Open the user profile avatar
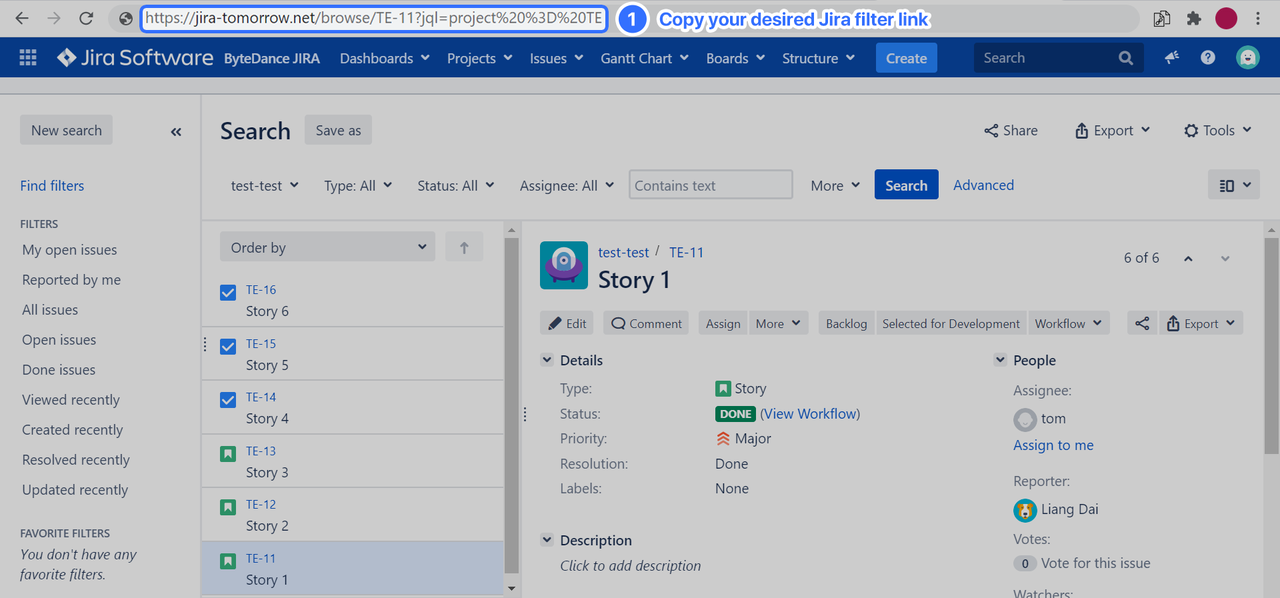This screenshot has height=598, width=1280. click(1247, 58)
